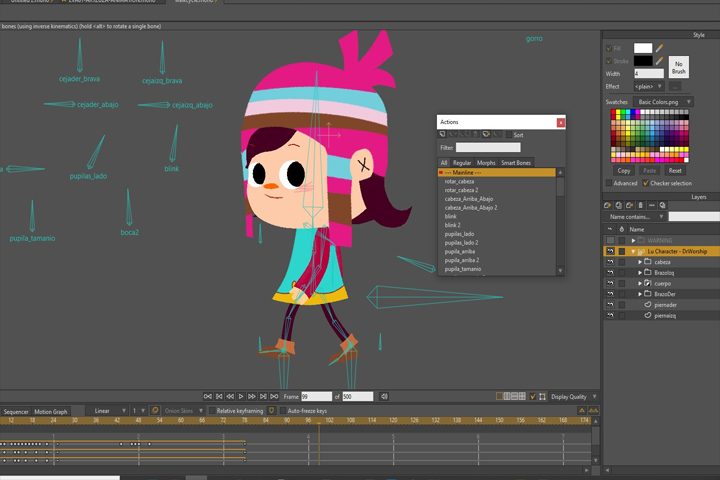Screen dimensions: 720x480
Task: Click the No Brush button
Action: (x=679, y=67)
